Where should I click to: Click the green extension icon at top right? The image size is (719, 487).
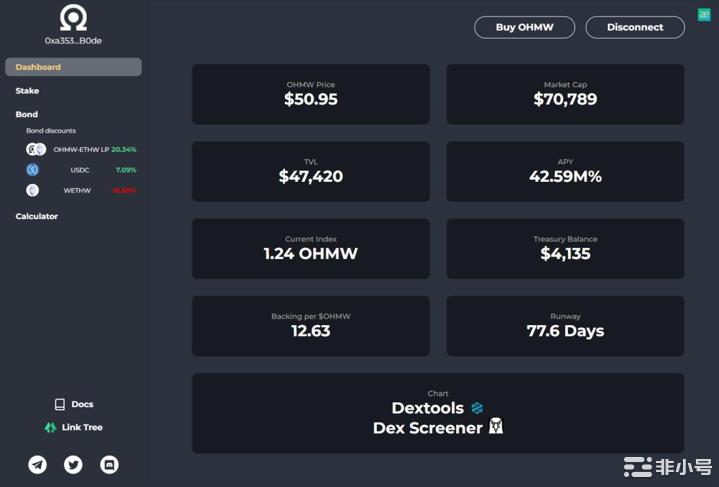(x=704, y=15)
